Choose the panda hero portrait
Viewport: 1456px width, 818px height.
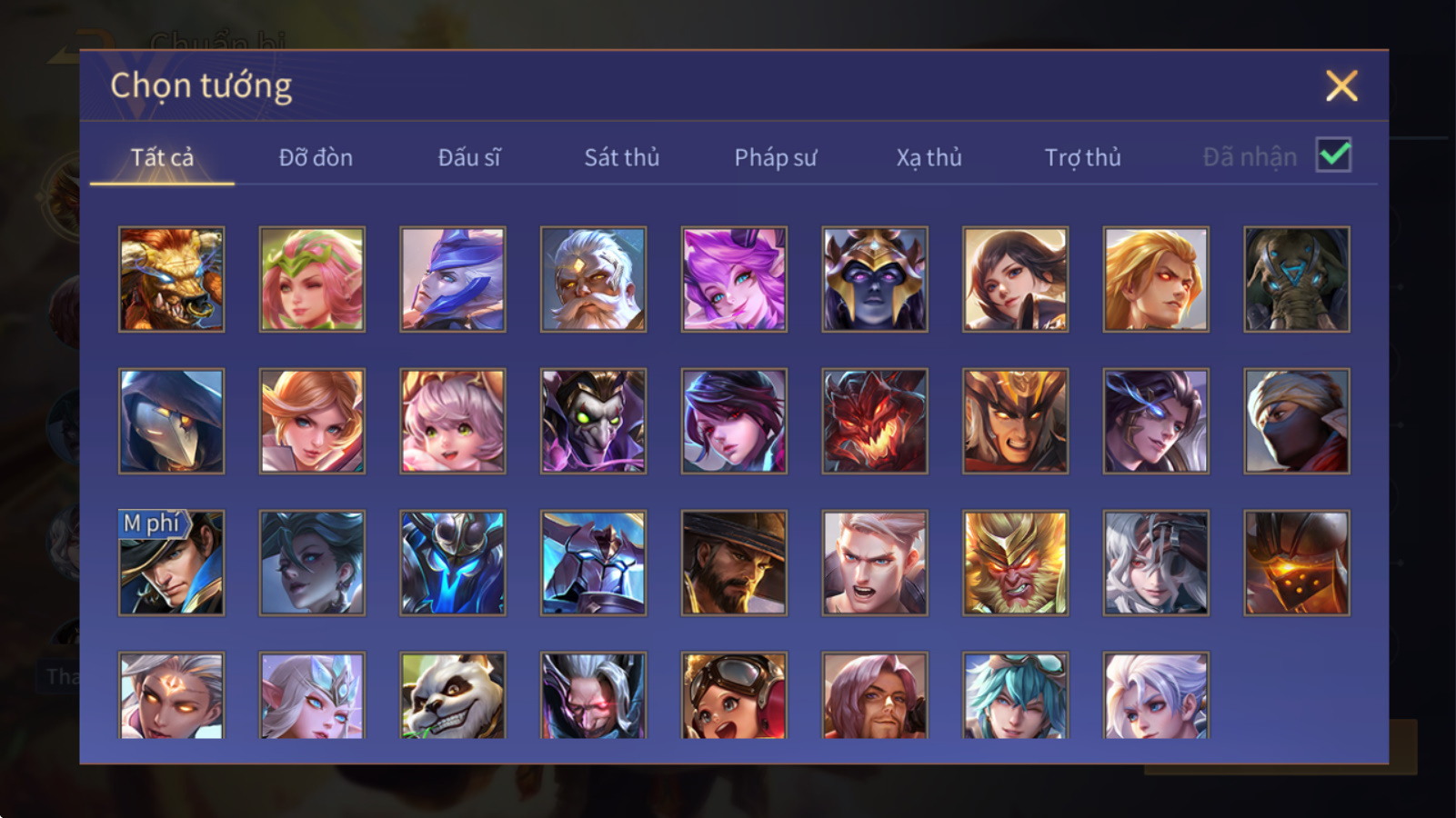pos(452,695)
